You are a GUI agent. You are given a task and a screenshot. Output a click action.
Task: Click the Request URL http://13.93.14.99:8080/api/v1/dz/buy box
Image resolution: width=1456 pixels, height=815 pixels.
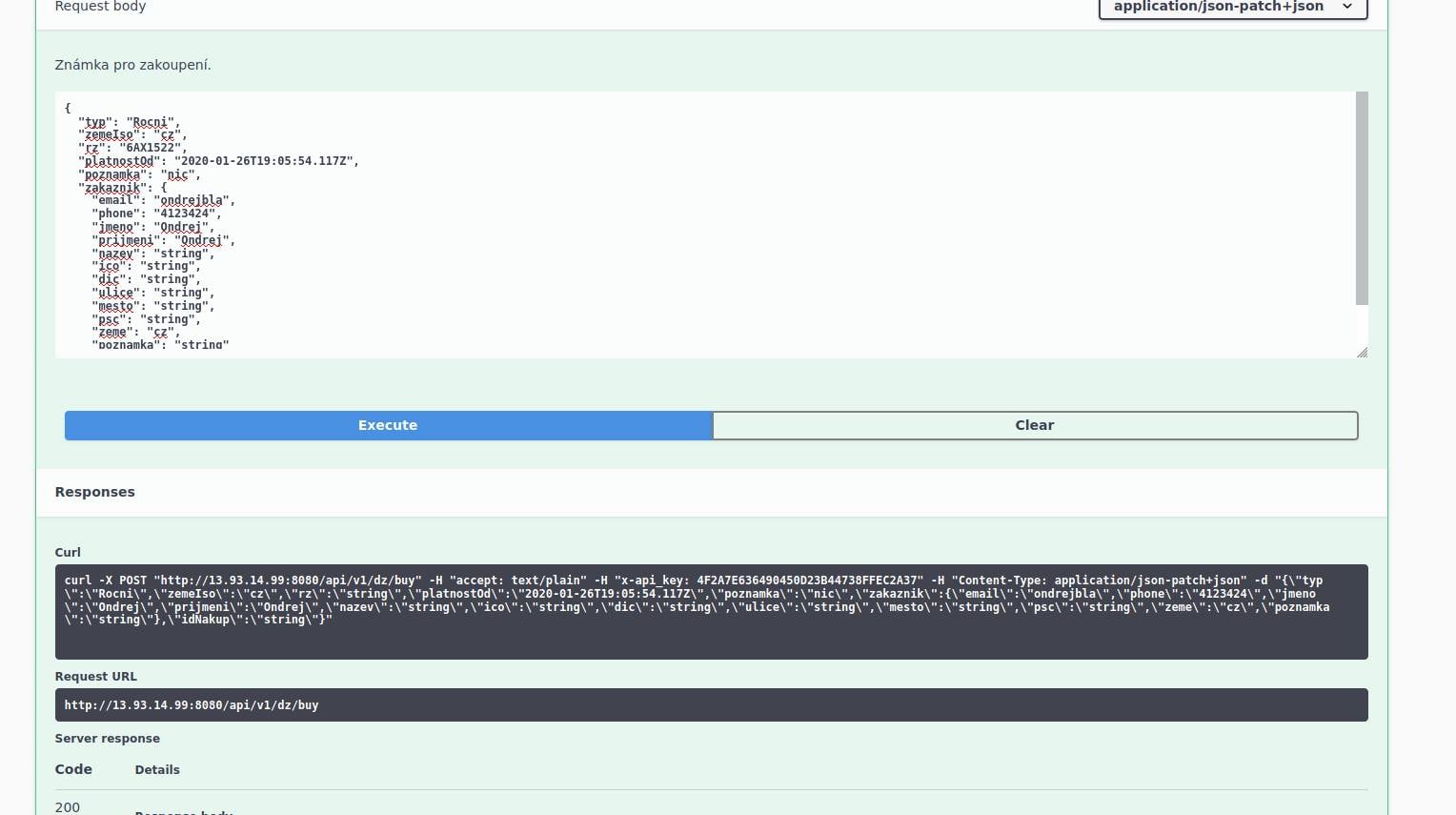pyautogui.click(x=711, y=705)
